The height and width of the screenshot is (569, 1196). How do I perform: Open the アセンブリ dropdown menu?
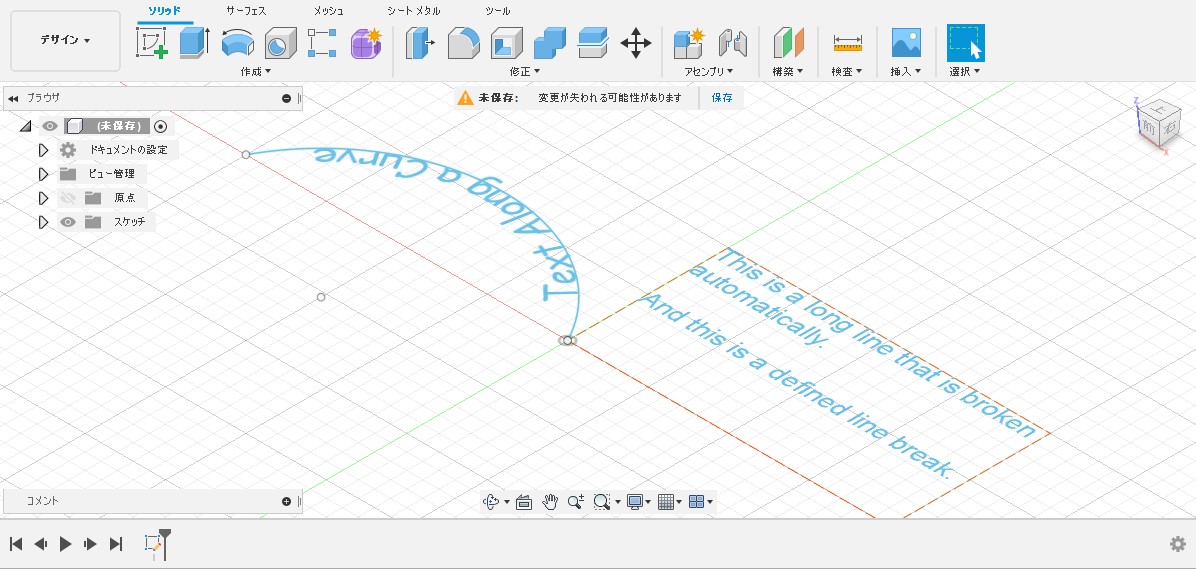[709, 71]
